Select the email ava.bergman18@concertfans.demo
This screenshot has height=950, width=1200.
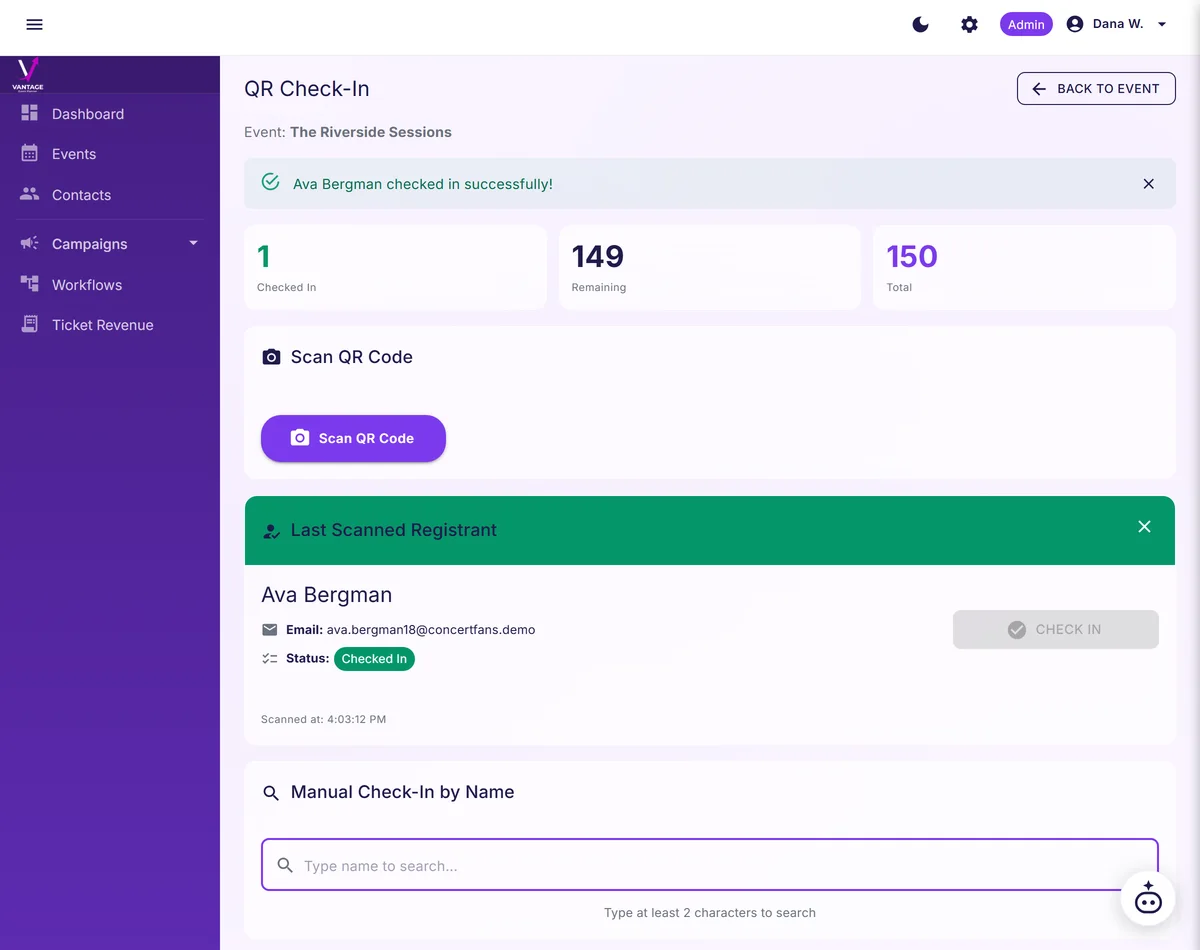[431, 630]
